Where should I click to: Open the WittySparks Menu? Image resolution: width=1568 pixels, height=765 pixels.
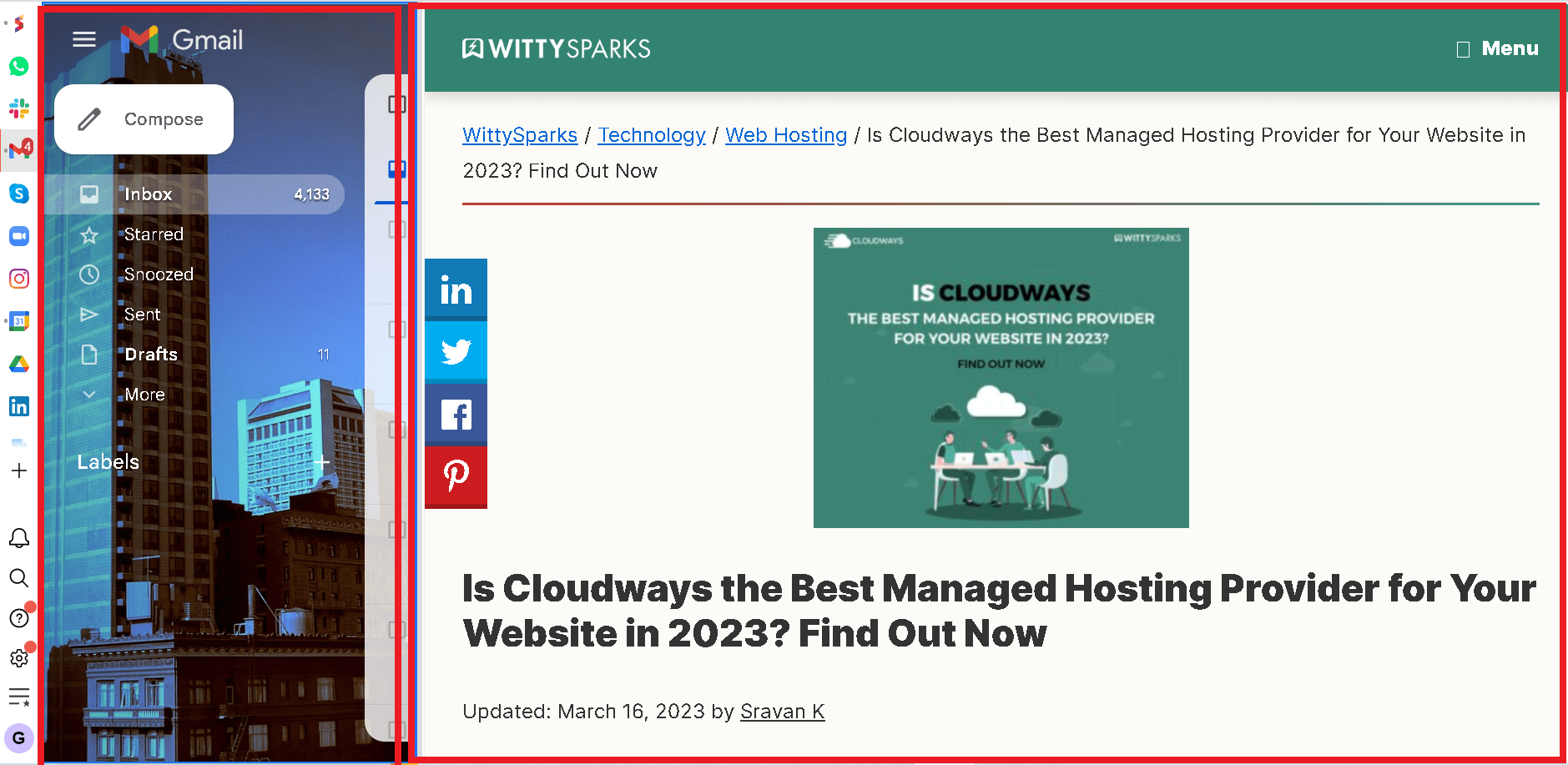[1498, 48]
